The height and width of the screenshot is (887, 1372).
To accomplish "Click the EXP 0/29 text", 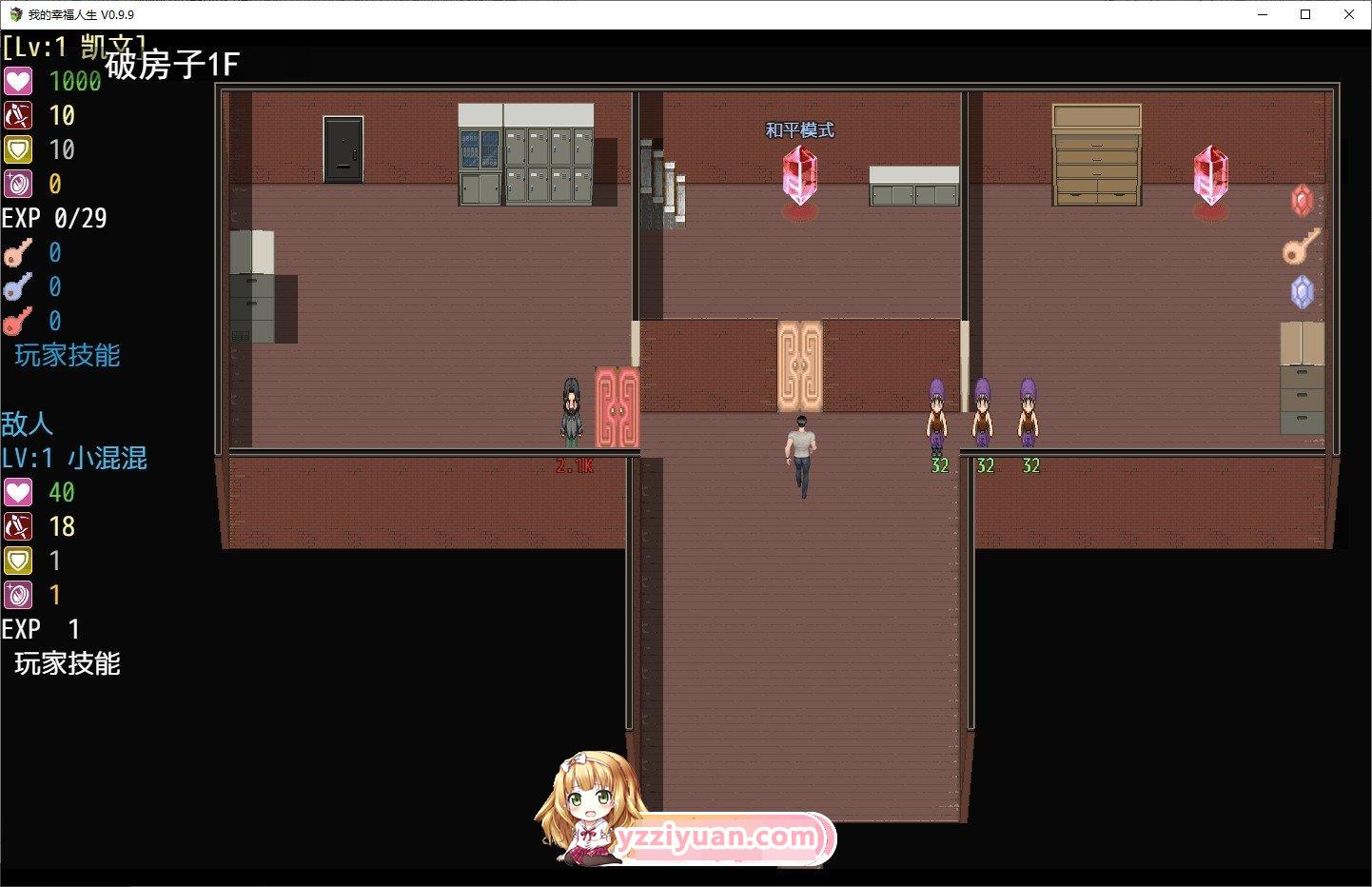I will [54, 218].
